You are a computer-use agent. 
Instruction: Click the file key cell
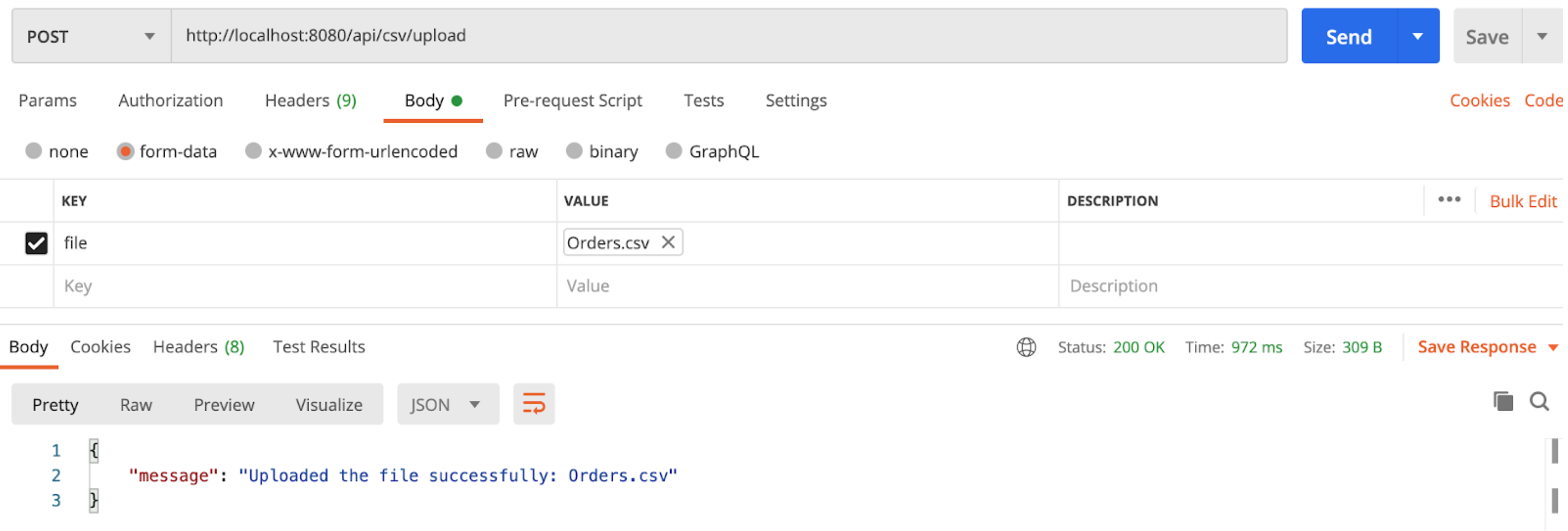point(305,243)
